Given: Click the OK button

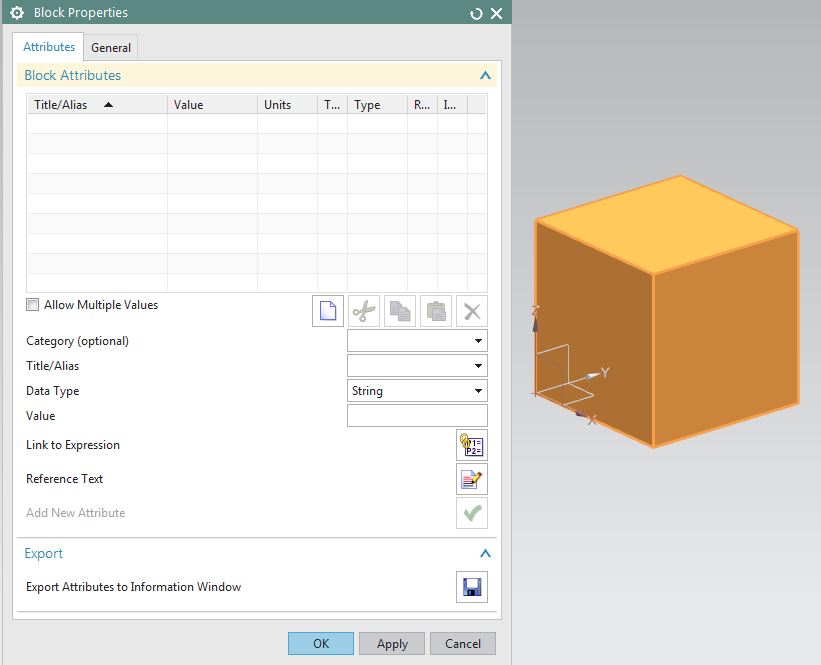Looking at the screenshot, I should pyautogui.click(x=321, y=644).
